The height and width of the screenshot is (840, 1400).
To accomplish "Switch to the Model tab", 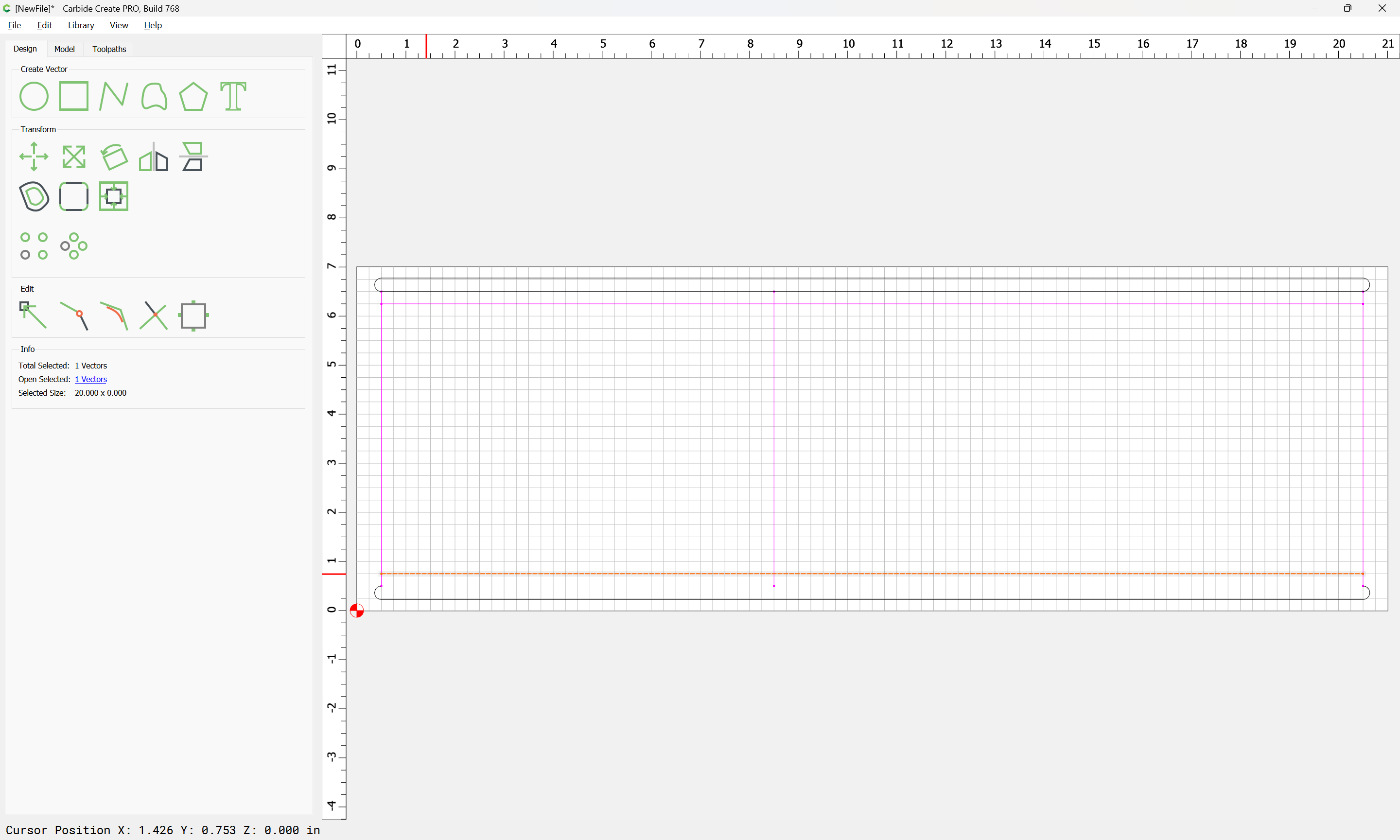I will coord(64,49).
